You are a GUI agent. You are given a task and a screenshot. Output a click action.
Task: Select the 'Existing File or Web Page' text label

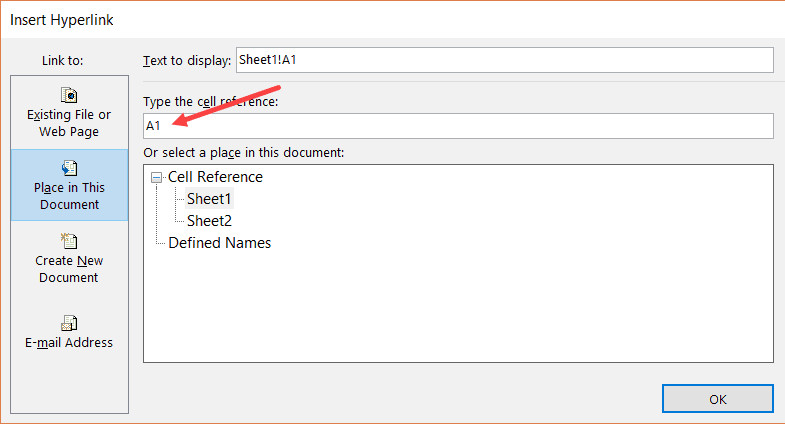[69, 123]
